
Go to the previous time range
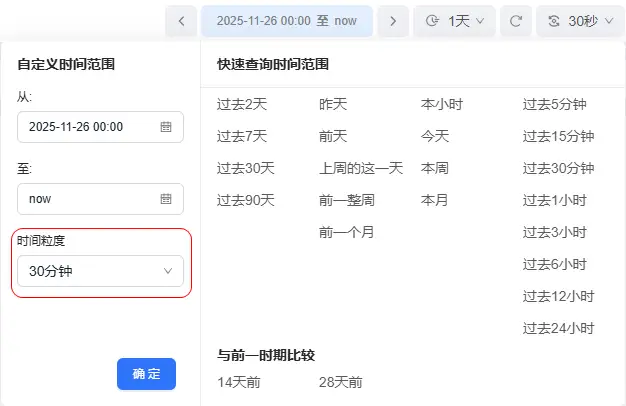click(181, 21)
